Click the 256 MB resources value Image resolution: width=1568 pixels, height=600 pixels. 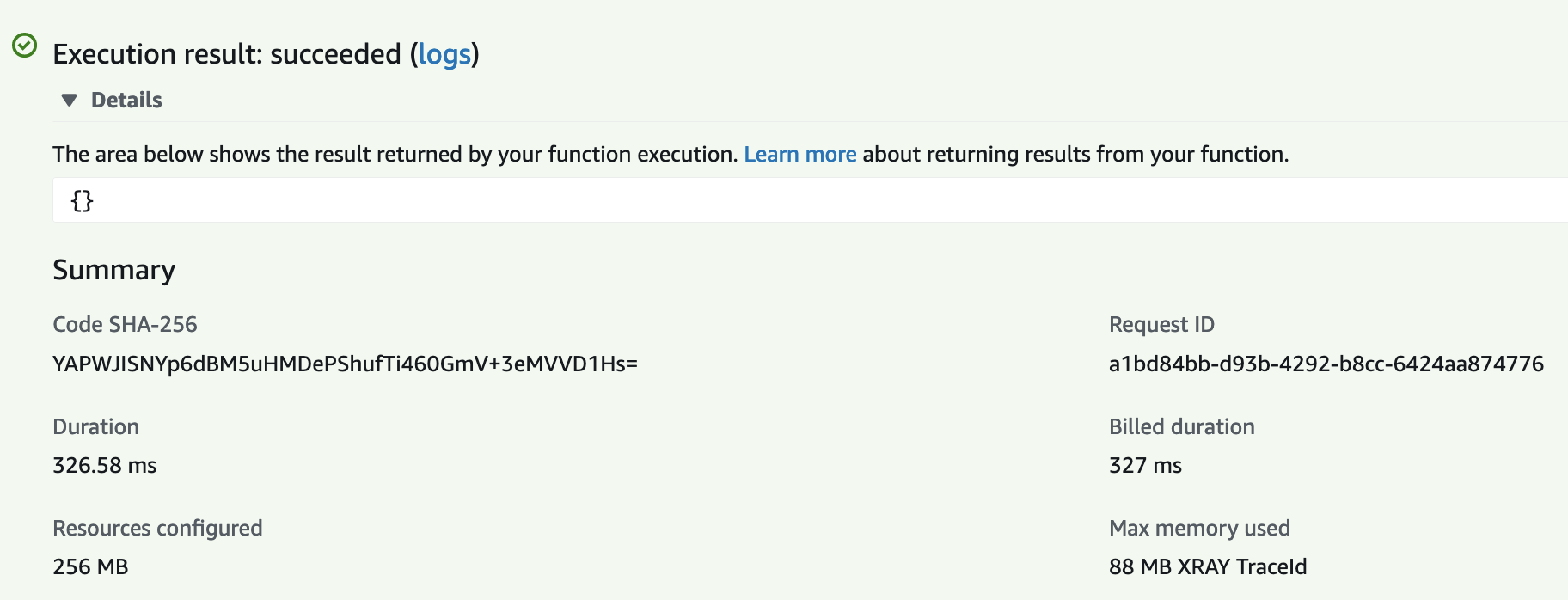(90, 566)
